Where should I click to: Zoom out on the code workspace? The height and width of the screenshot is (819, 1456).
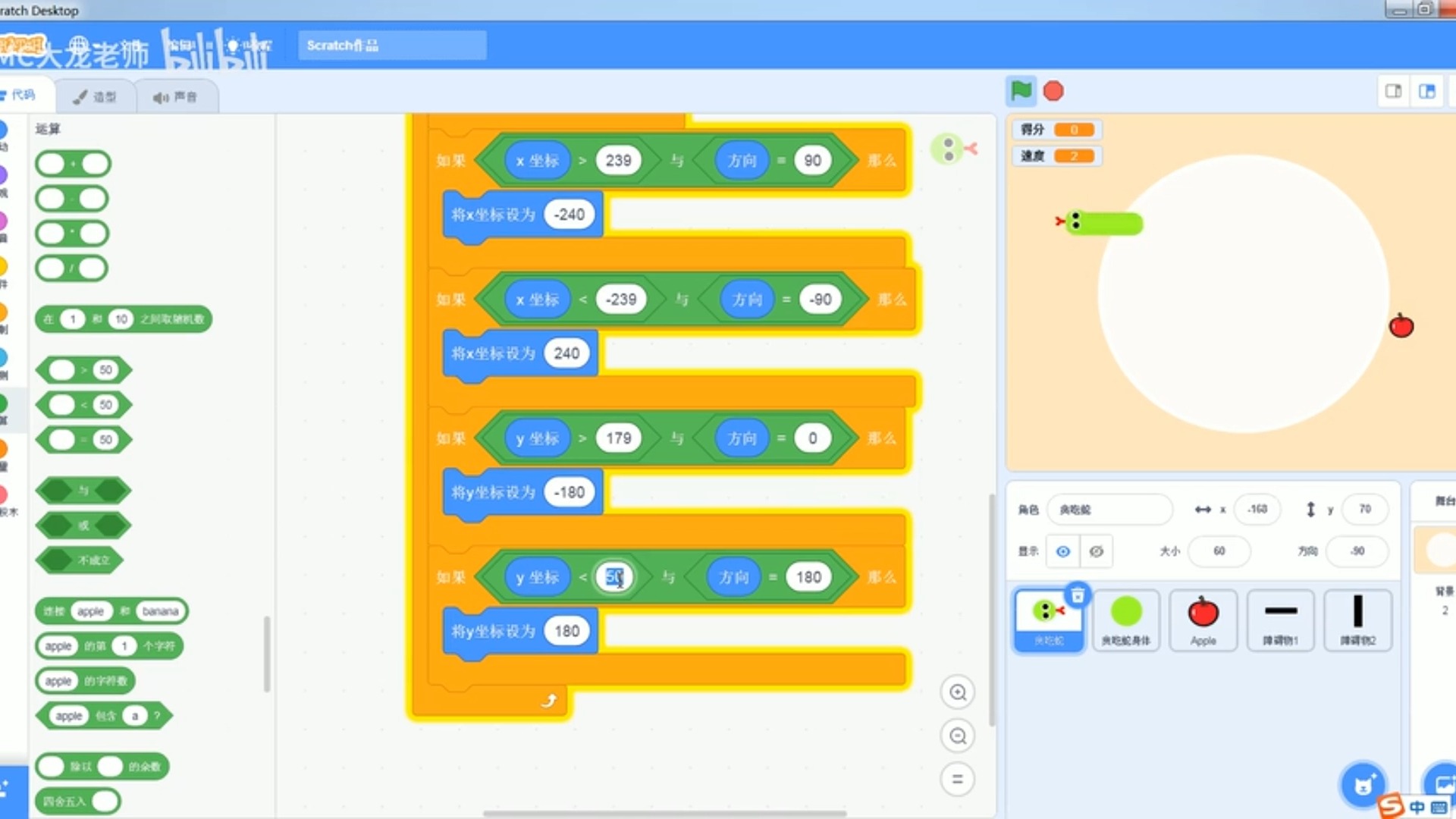958,736
